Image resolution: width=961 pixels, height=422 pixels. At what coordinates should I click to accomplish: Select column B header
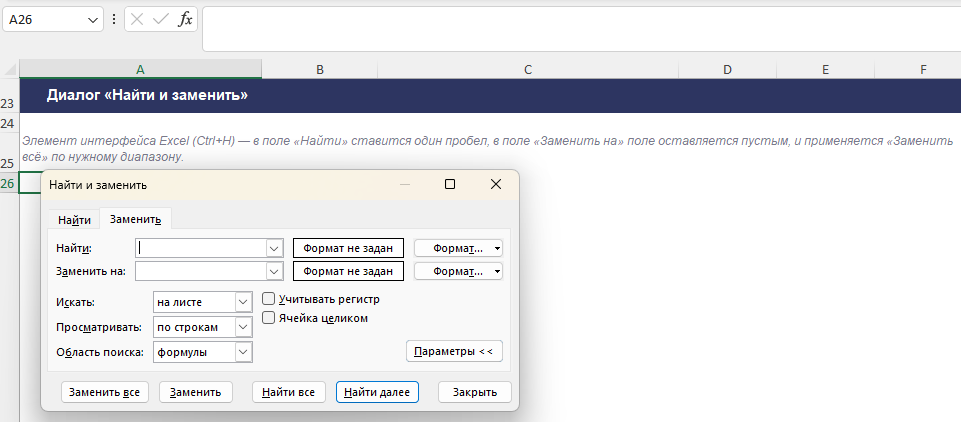click(319, 70)
